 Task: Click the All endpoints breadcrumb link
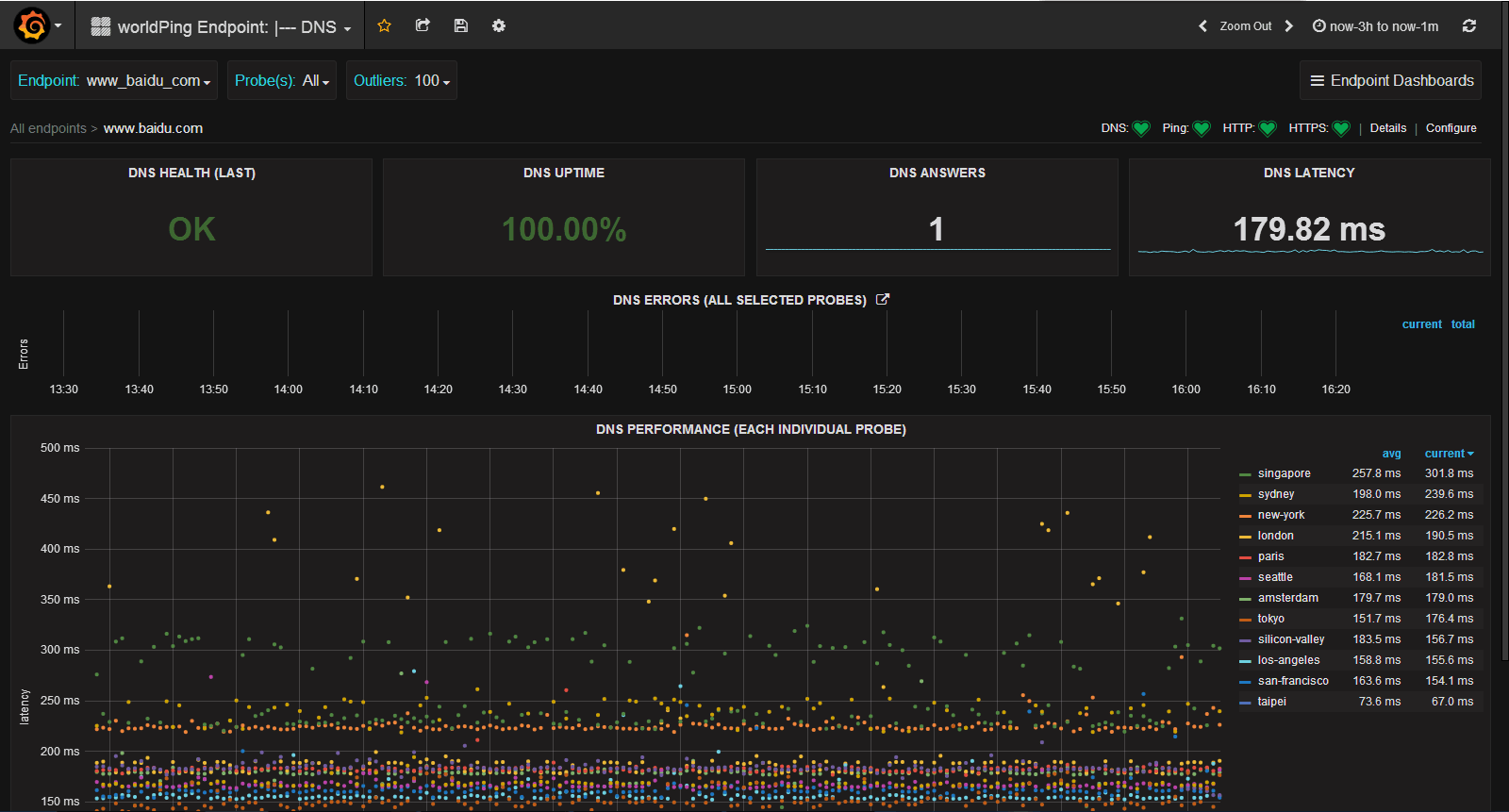point(48,128)
